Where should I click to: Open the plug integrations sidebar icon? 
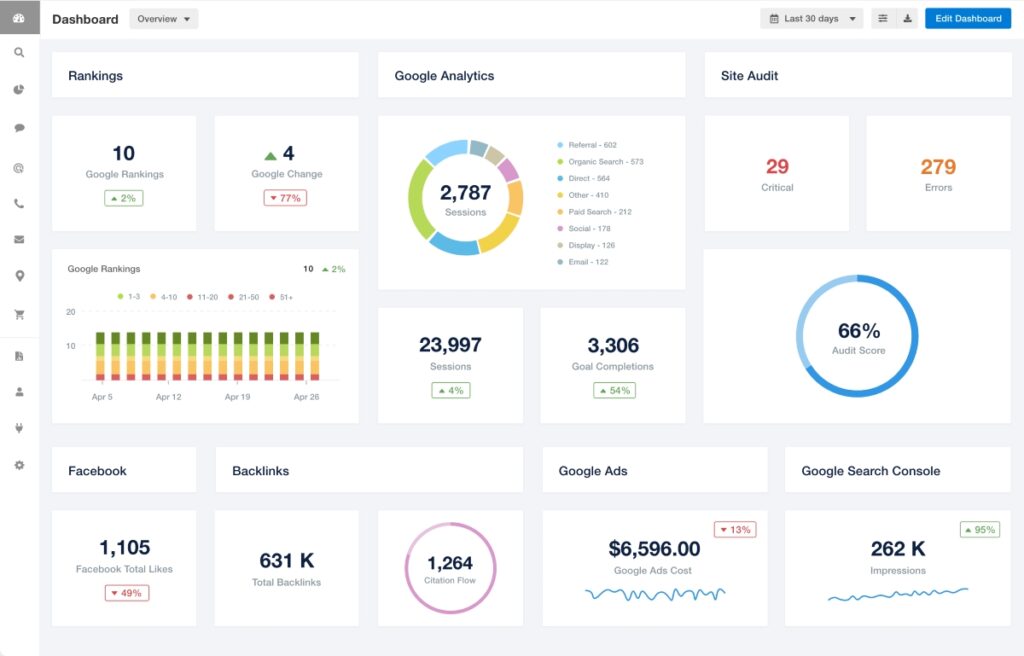[x=19, y=428]
